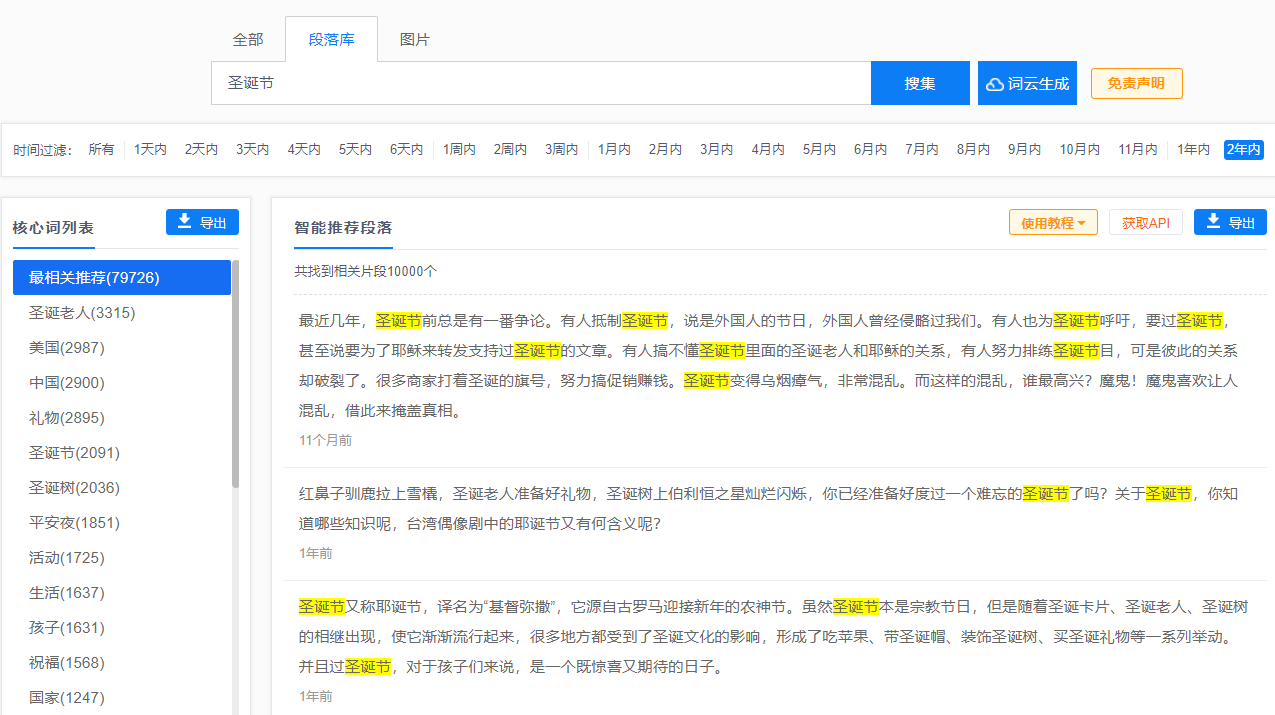Open the 使用教程 dropdown
1275x715 pixels.
click(1051, 222)
